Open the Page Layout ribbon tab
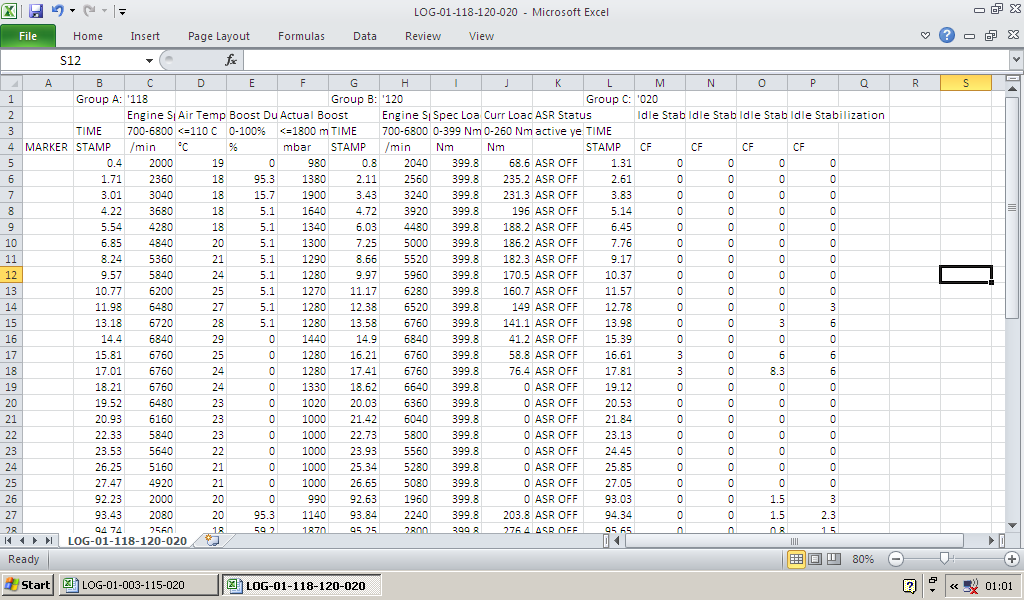Screen dimensions: 1024x600 pos(219,36)
